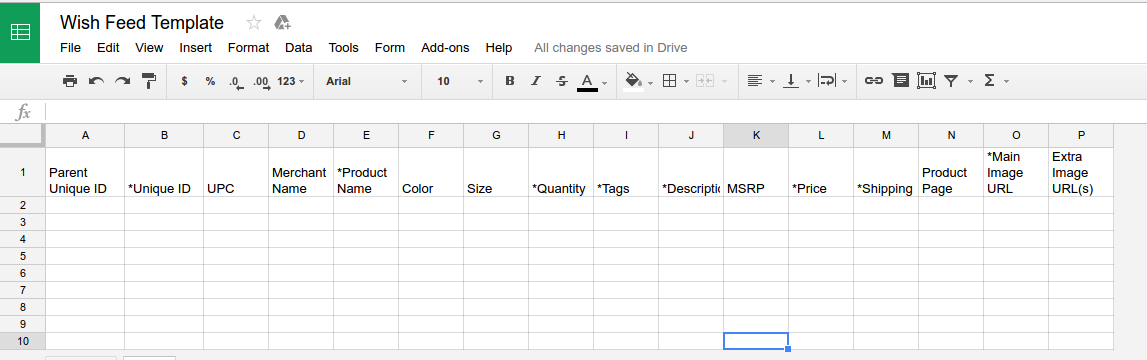Toggle bold formatting
The height and width of the screenshot is (360, 1147).
510,81
